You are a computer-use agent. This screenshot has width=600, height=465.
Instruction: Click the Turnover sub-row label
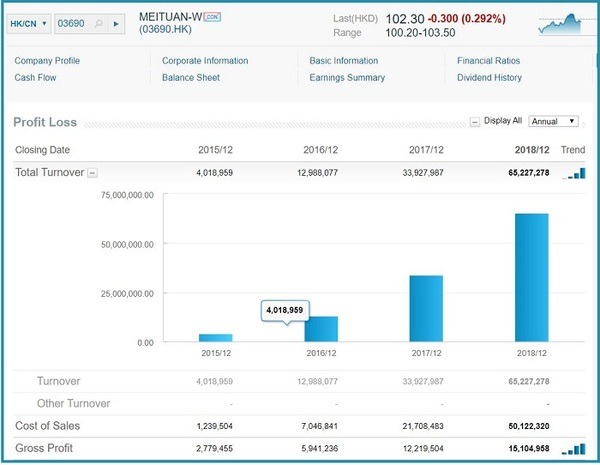pyautogui.click(x=59, y=381)
